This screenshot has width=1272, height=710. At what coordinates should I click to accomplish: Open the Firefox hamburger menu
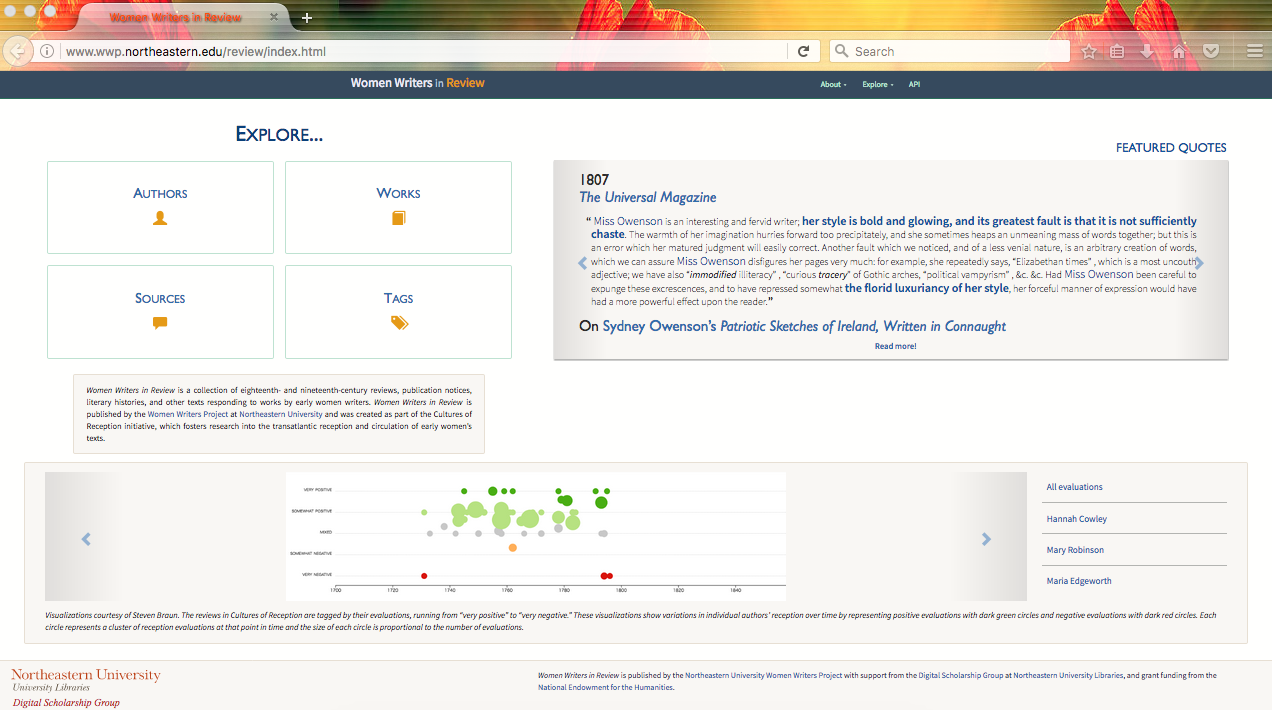(1254, 51)
